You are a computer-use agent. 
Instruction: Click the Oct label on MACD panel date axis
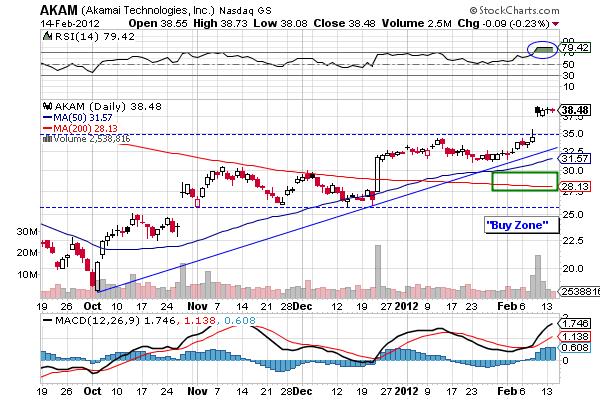click(x=92, y=391)
